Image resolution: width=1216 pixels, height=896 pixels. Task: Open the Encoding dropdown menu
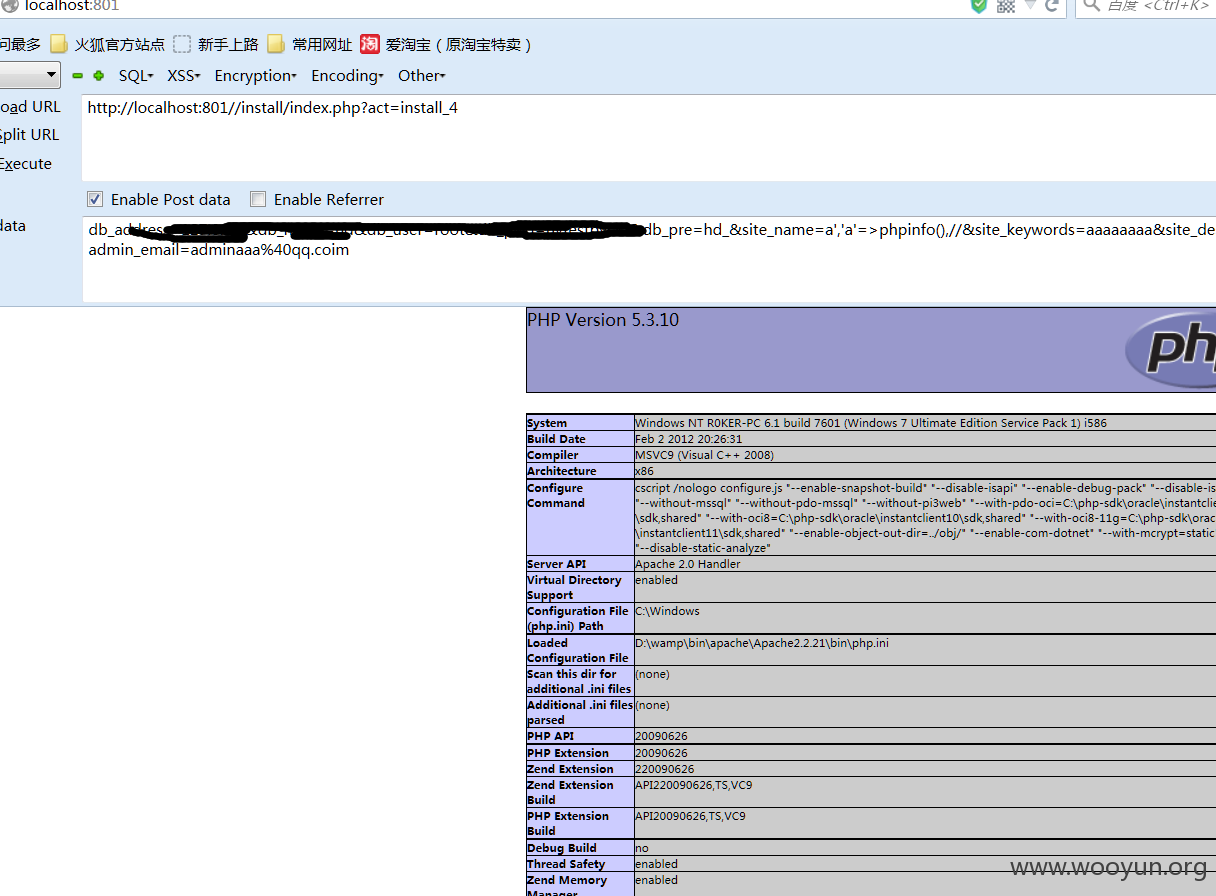tap(347, 76)
